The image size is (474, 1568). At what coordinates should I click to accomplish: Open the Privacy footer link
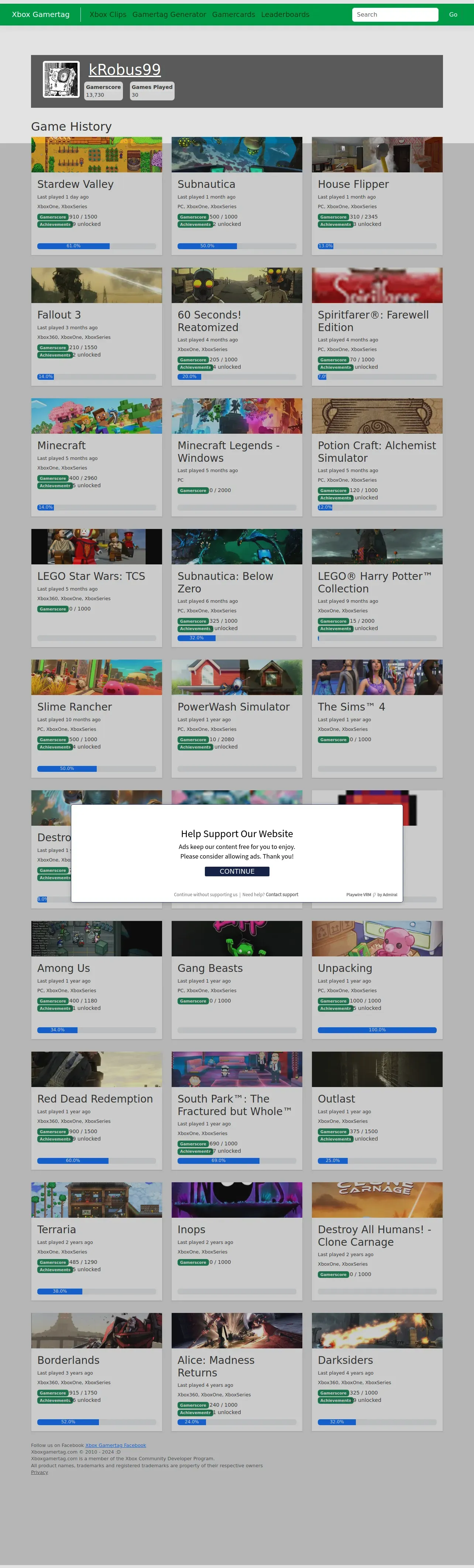tap(39, 1472)
